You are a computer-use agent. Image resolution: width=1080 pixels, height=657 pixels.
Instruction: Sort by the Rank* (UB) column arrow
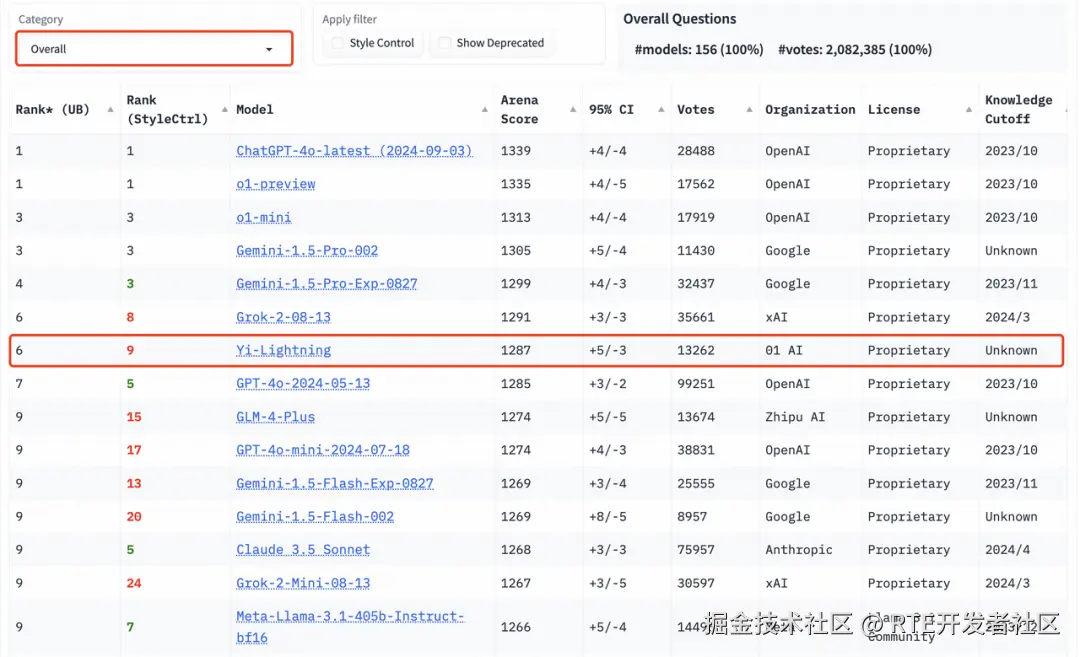(x=110, y=110)
